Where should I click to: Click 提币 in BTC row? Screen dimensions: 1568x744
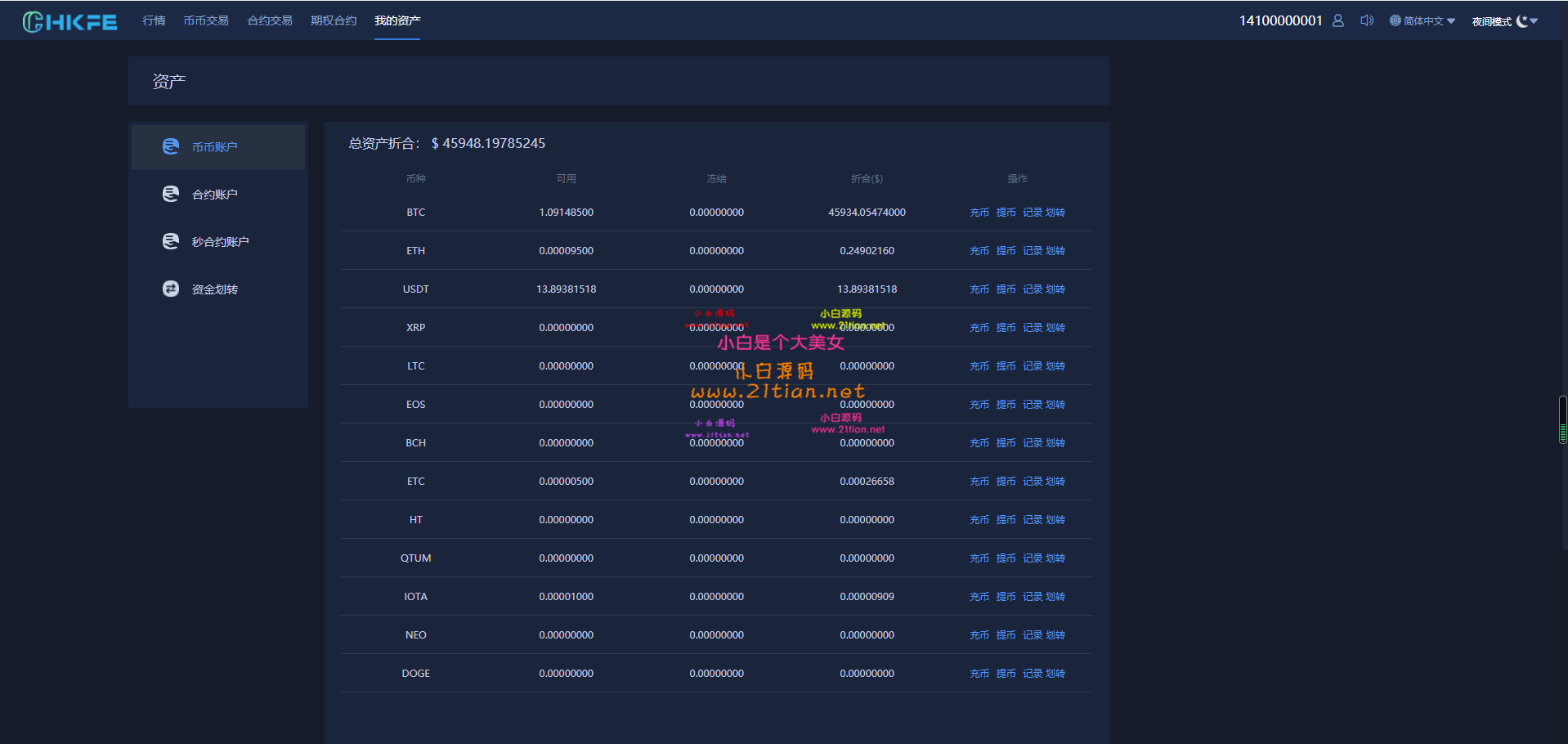[x=1006, y=213]
